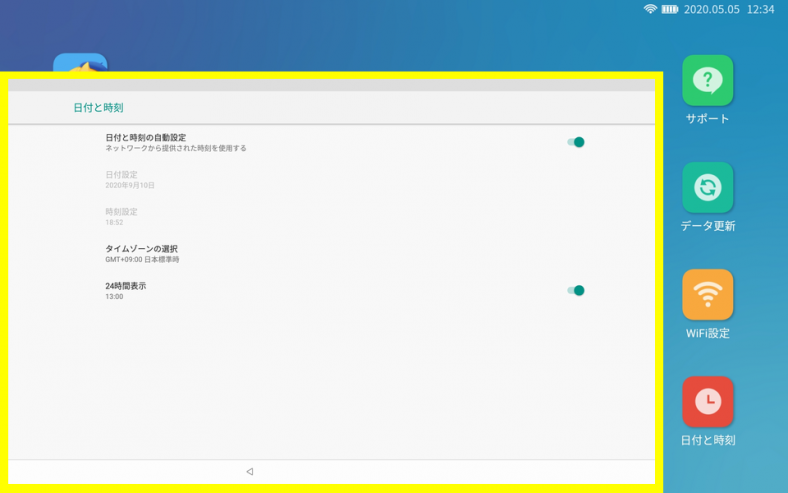Click the GMT+09:00 日本標準時 value
The image size is (788, 493).
pos(142,259)
